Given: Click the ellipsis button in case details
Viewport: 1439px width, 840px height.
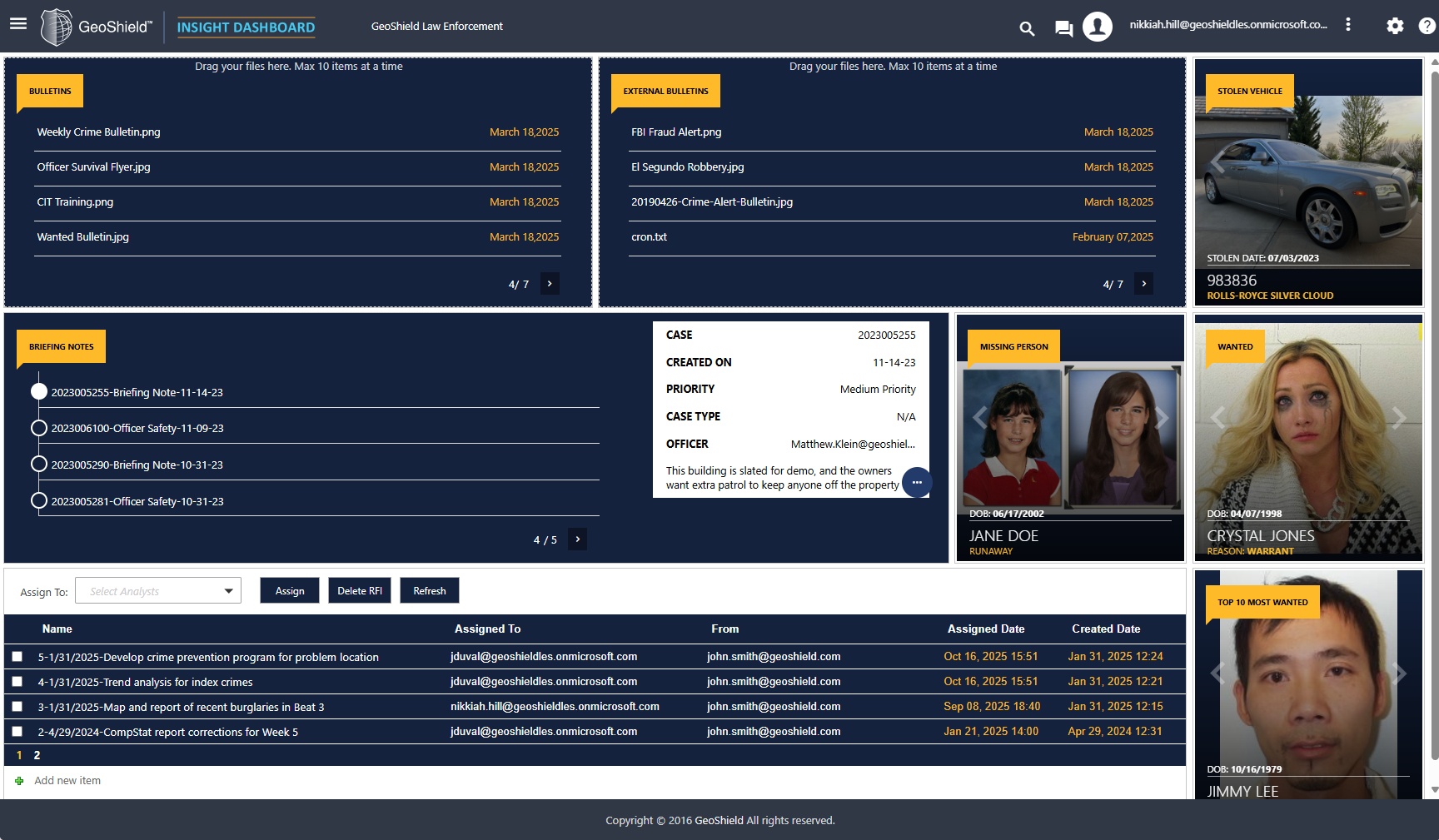Looking at the screenshot, I should point(917,483).
